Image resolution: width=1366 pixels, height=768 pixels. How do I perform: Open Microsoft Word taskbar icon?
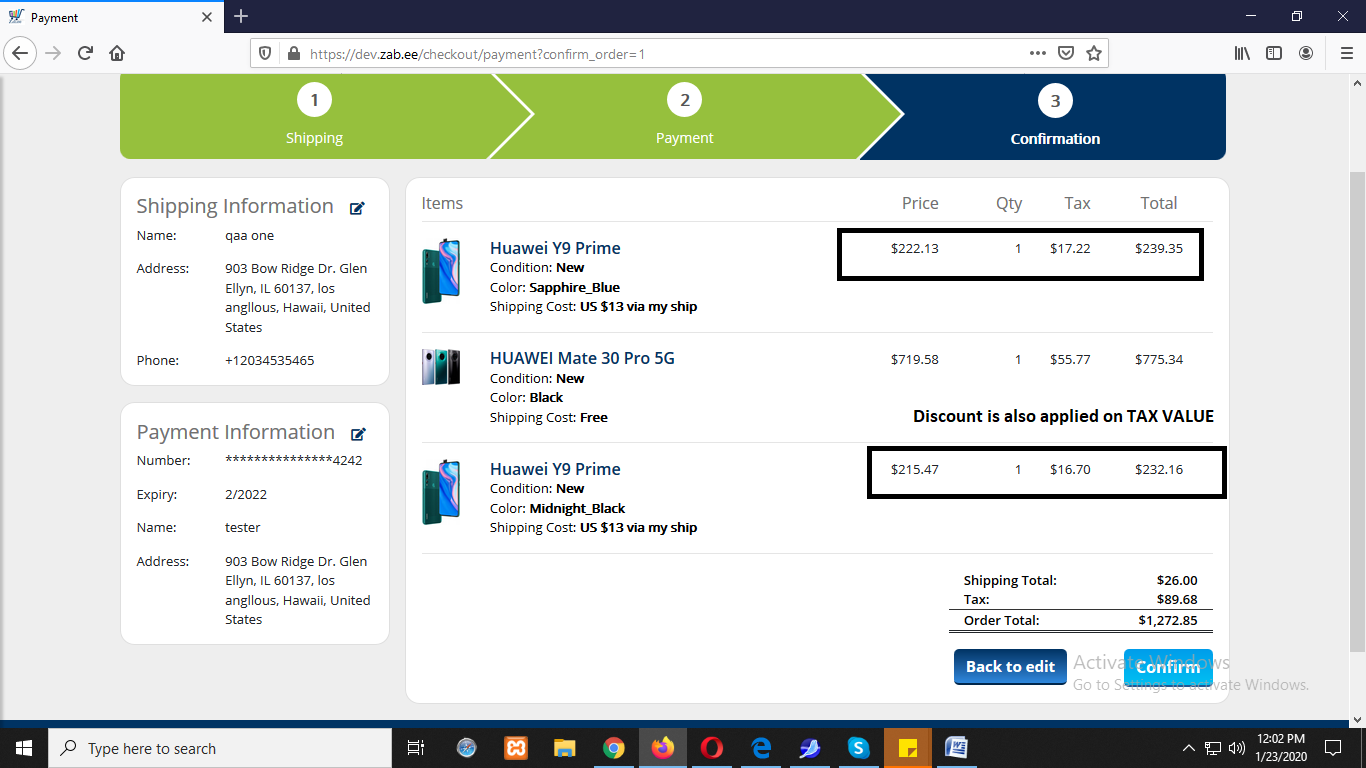(957, 748)
